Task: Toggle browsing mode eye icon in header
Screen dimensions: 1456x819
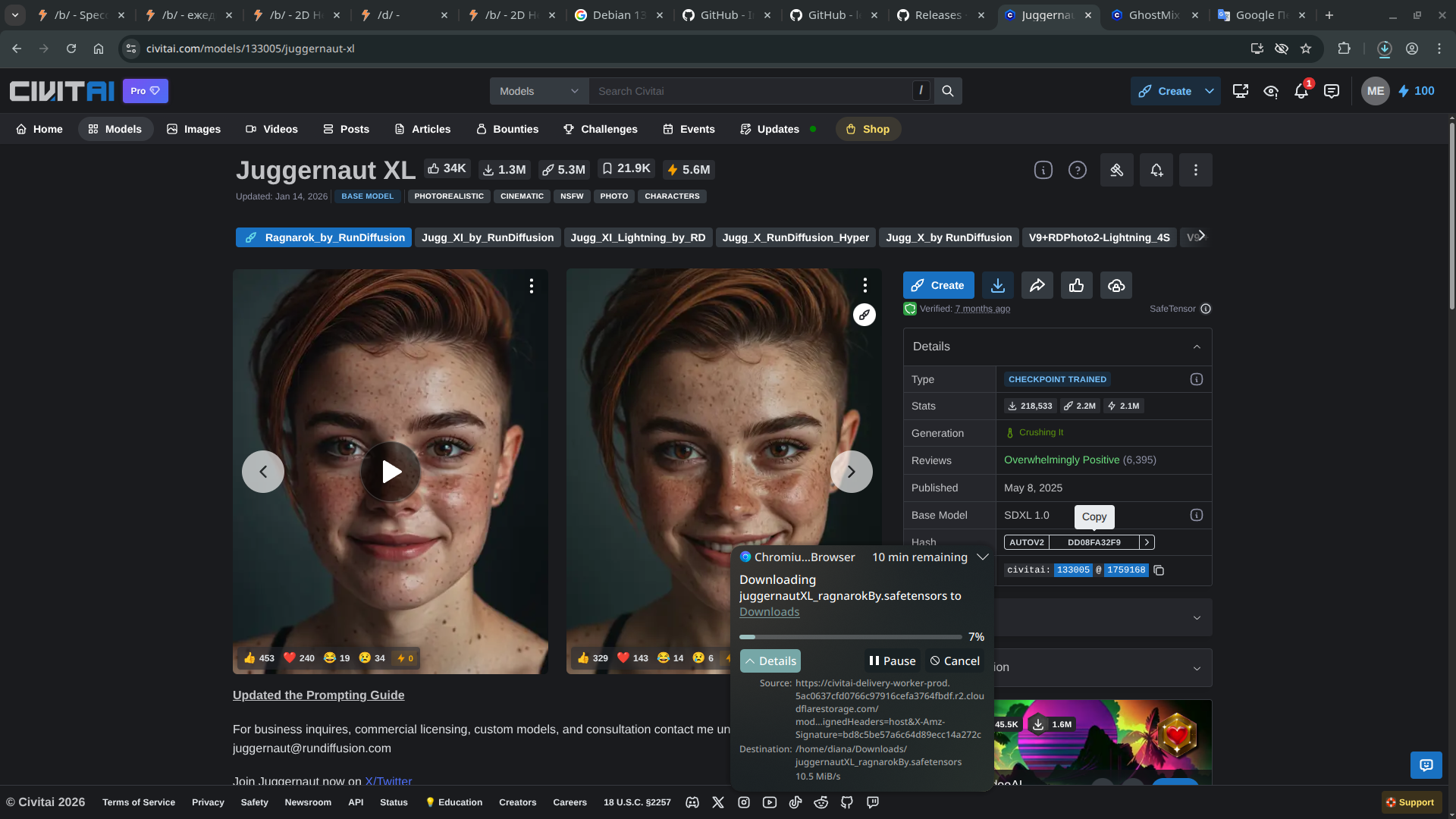Action: pyautogui.click(x=1271, y=91)
